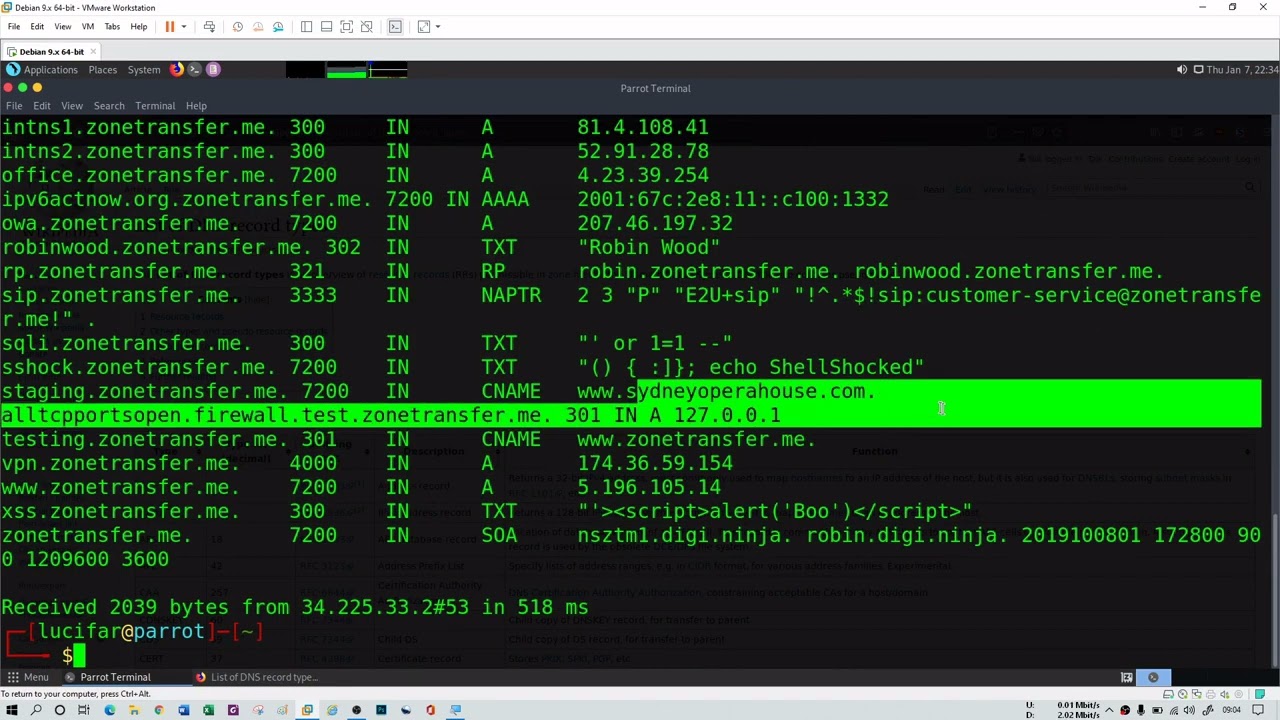Click the stretch guest display icon
This screenshot has width=1280, height=720.
tap(423, 26)
